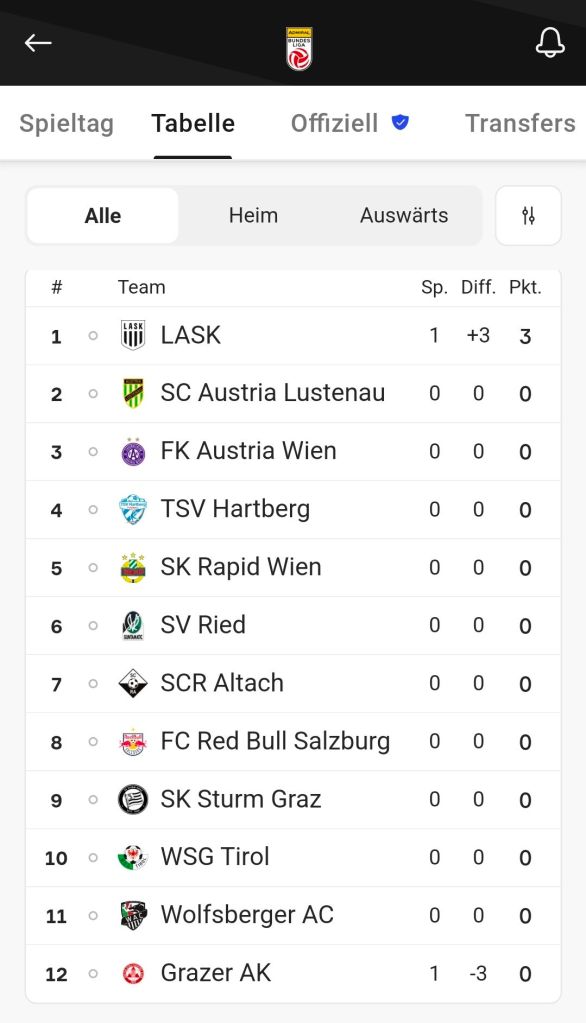Open table filter settings icon
586x1023 pixels.
pyautogui.click(x=529, y=215)
